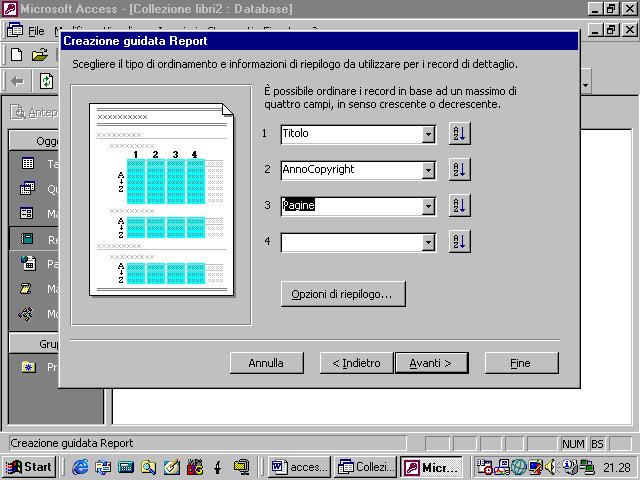The height and width of the screenshot is (480, 640).
Task: Click the Gruppi header in database window
Action: tap(34, 344)
